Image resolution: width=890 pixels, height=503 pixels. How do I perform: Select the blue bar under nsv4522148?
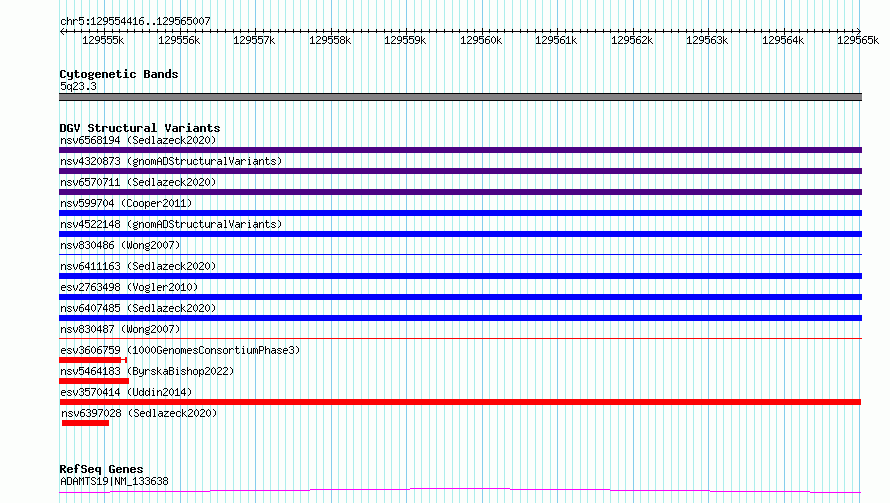pos(460,234)
